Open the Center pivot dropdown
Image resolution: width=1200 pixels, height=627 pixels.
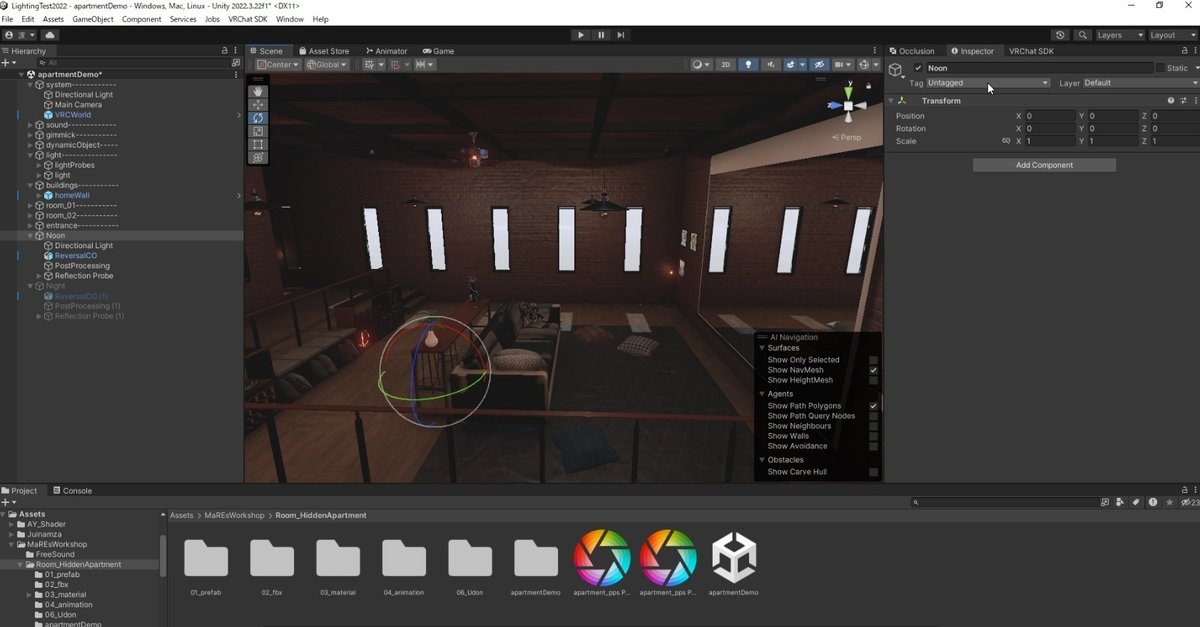(x=279, y=65)
